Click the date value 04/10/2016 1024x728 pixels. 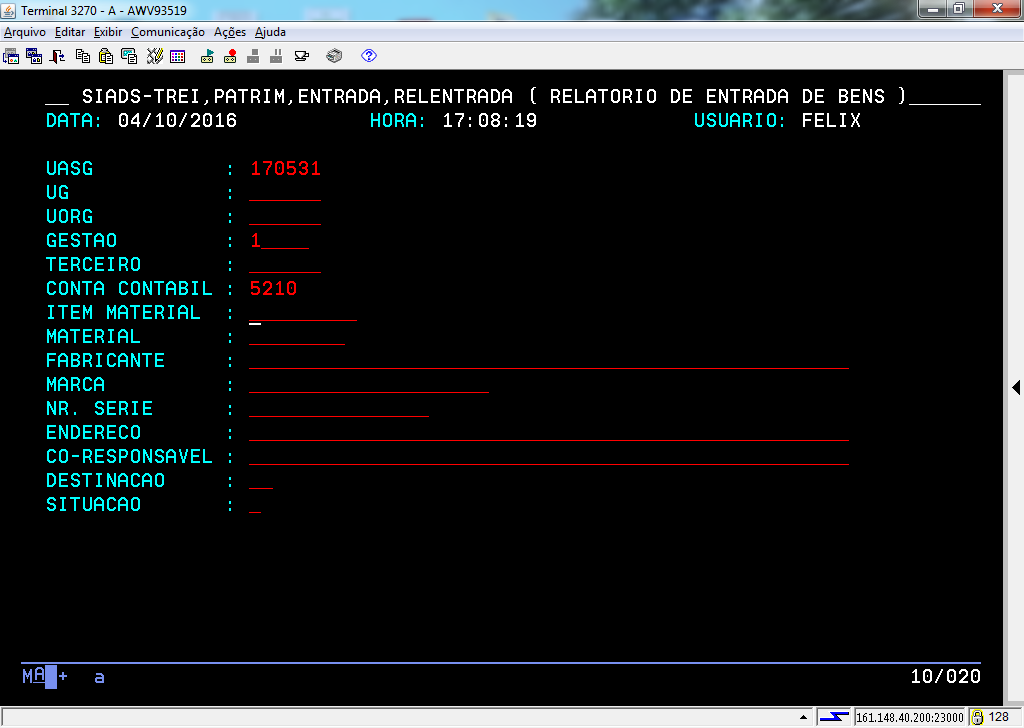[178, 121]
